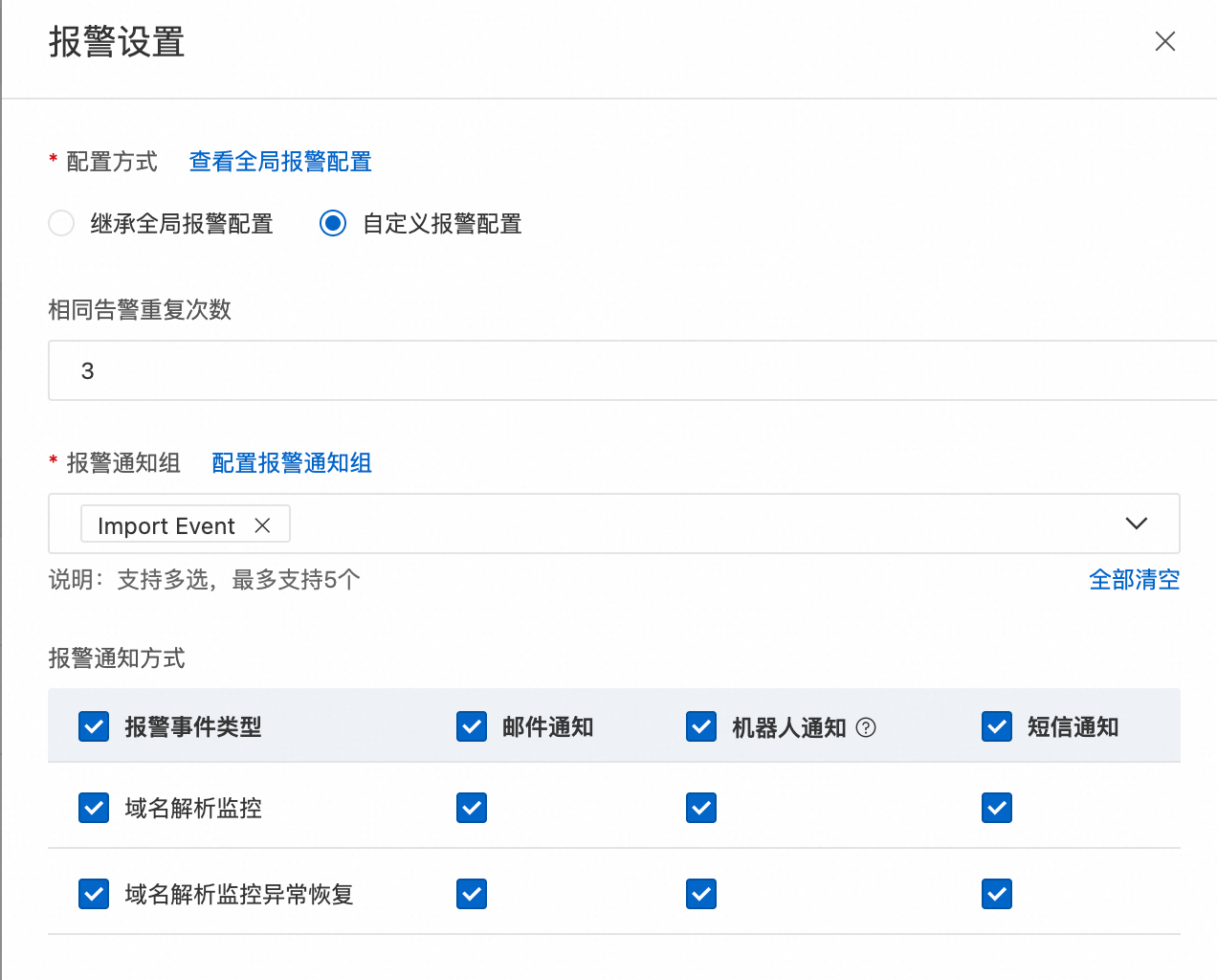Uncheck the 域名解析监控 row checkbox
Viewport: 1217px width, 980px height.
[94, 808]
